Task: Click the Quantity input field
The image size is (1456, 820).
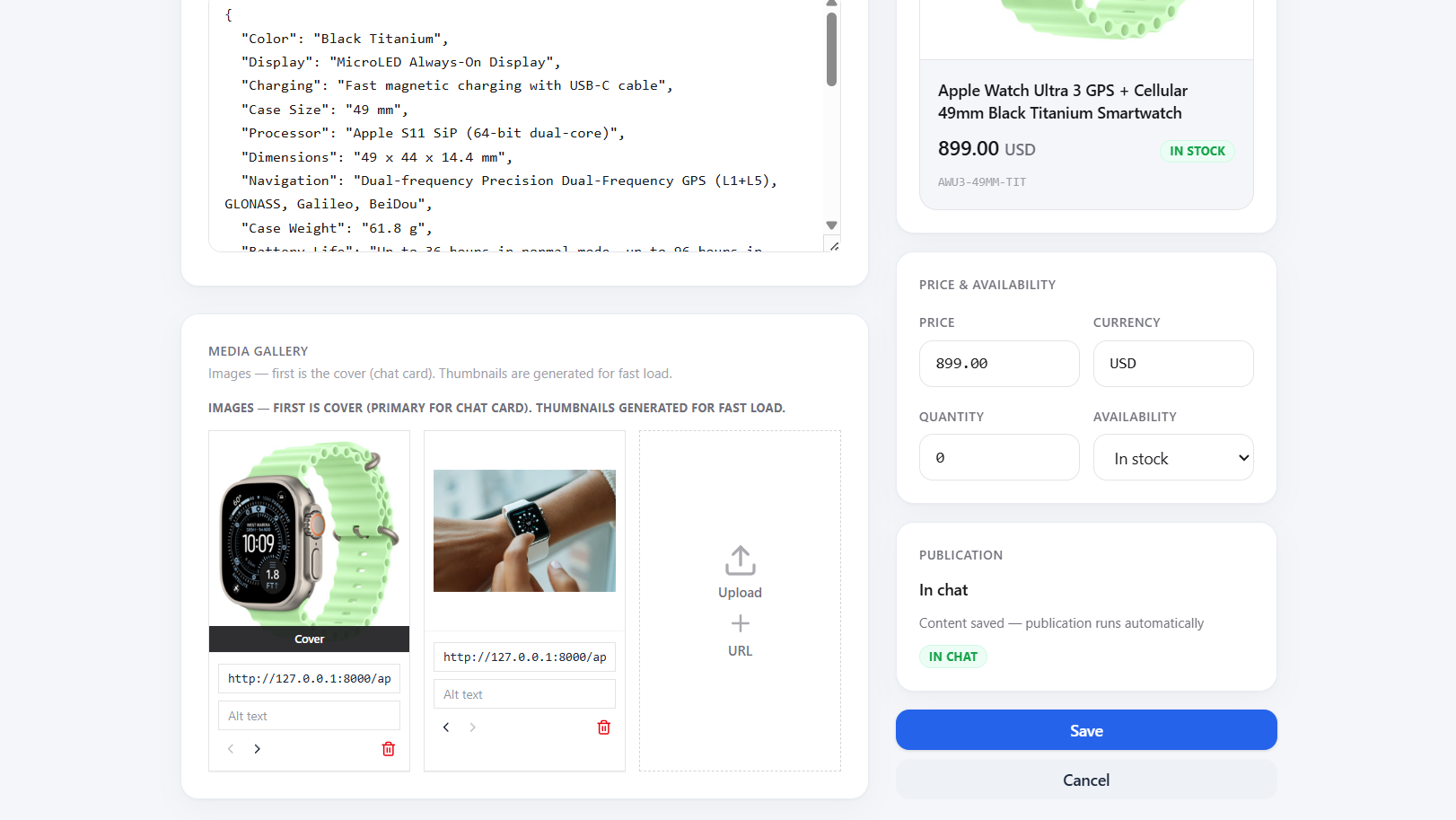Action: pos(999,457)
